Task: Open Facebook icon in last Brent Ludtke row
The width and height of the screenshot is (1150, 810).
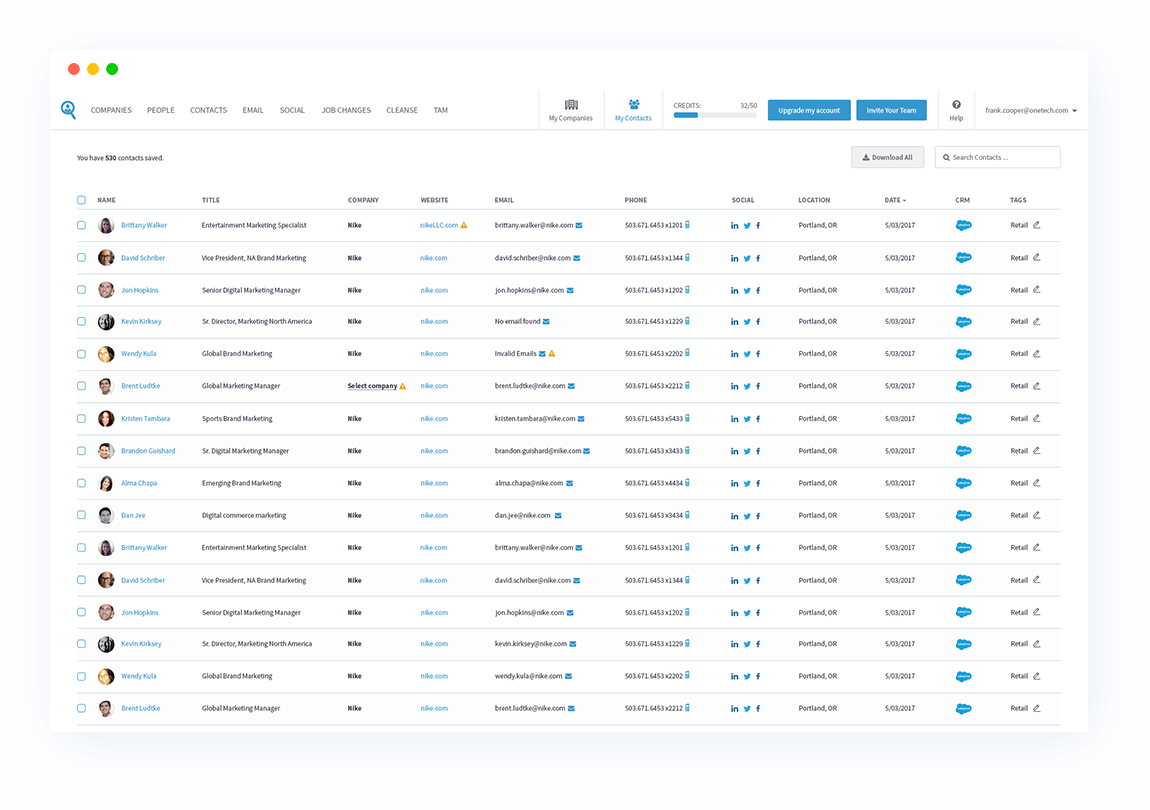Action: coord(758,709)
